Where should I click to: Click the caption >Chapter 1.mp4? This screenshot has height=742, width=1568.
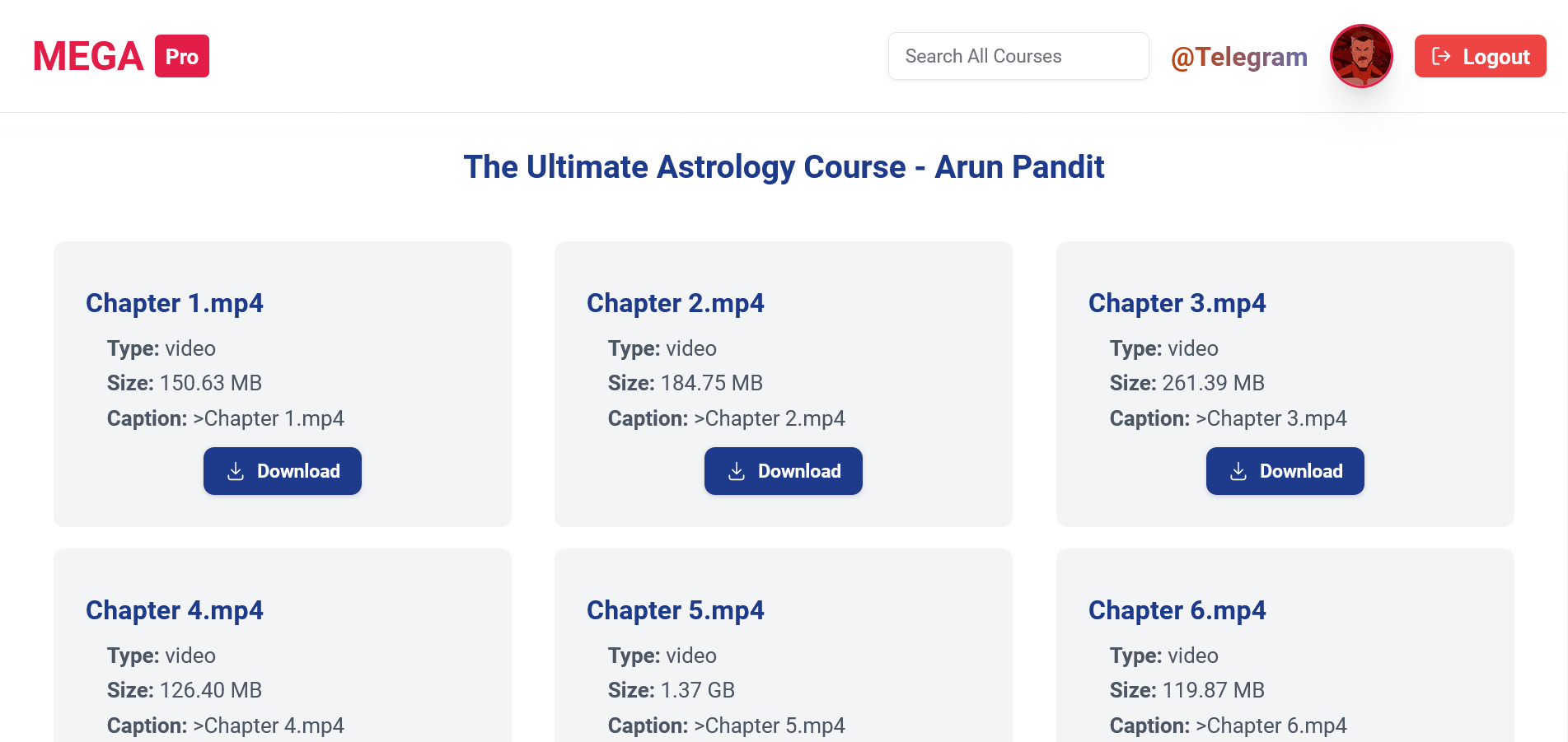pyautogui.click(x=269, y=418)
